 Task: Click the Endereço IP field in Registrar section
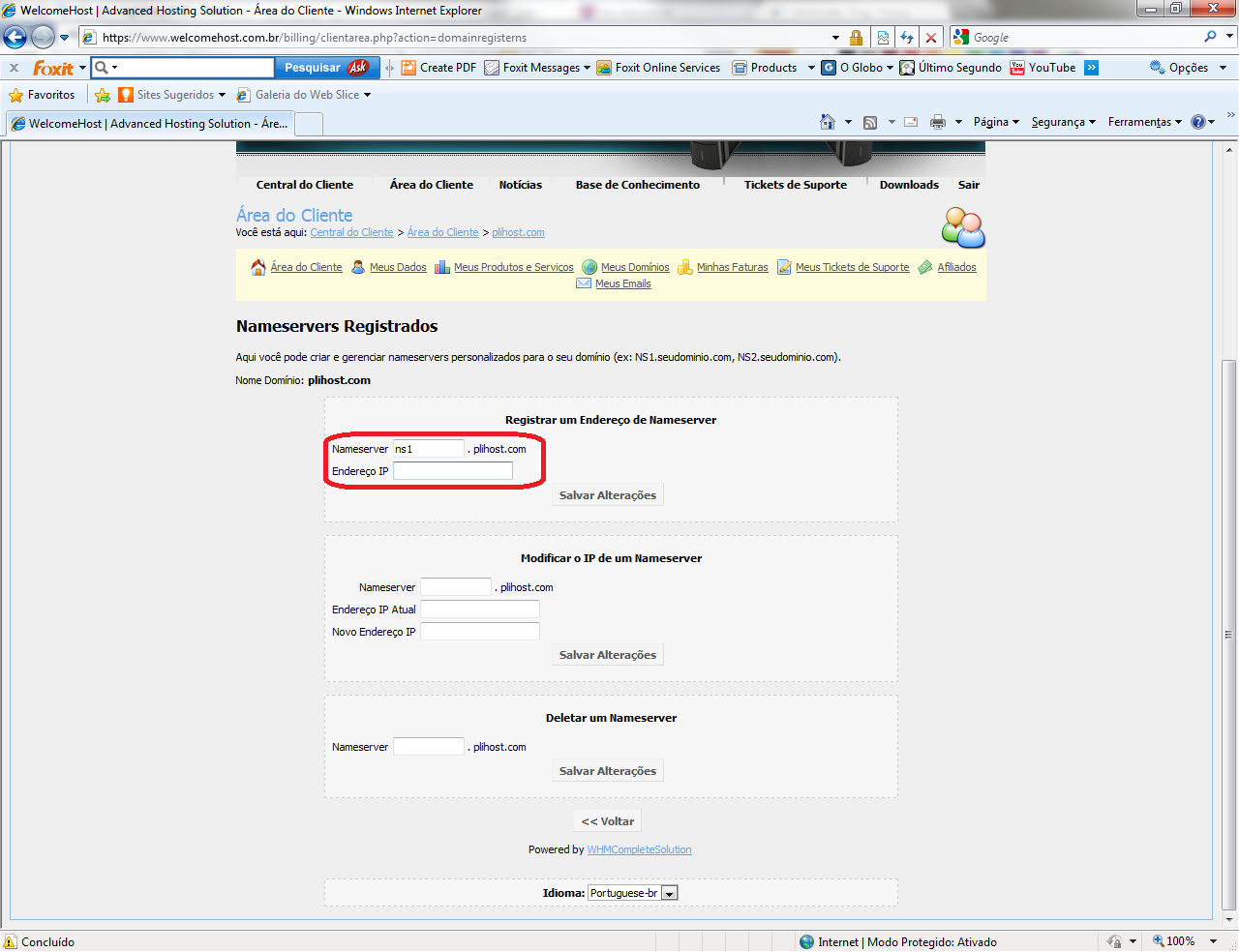tap(453, 471)
